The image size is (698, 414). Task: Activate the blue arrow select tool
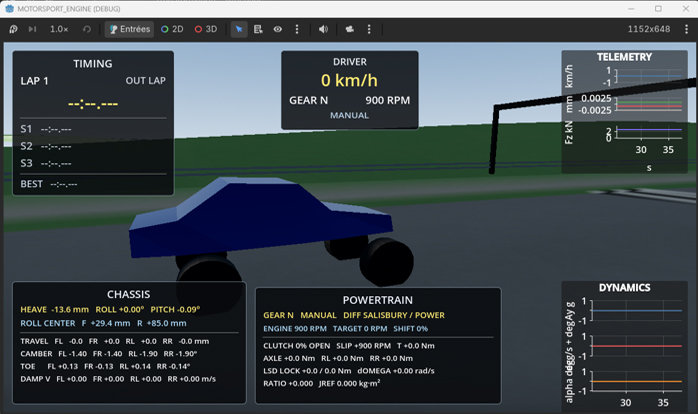click(239, 29)
